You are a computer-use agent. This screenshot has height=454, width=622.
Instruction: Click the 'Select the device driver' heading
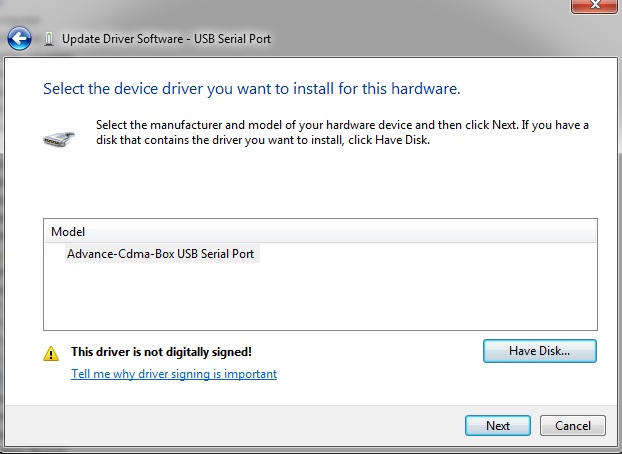point(251,89)
